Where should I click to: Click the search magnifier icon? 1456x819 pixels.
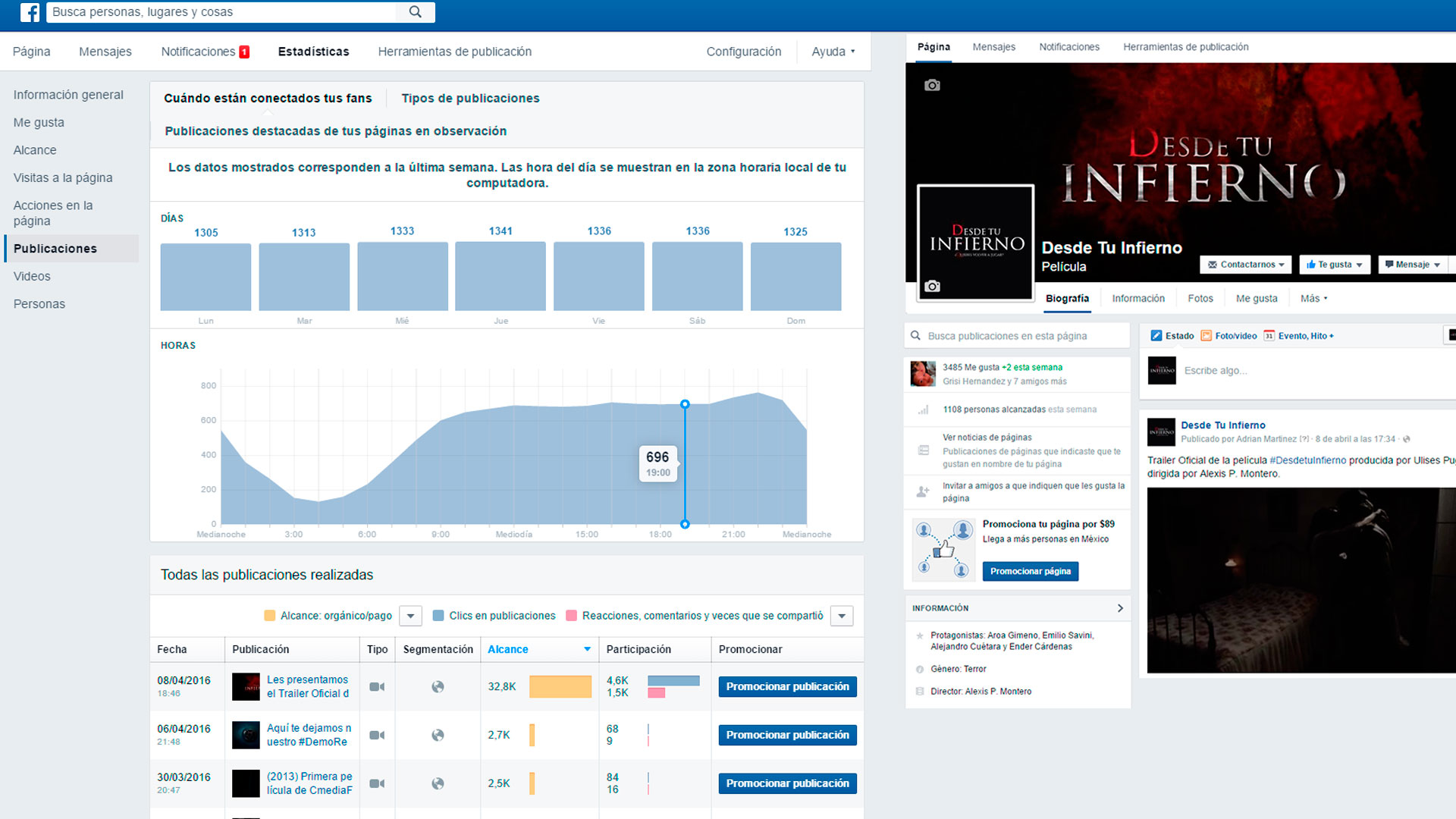point(415,12)
